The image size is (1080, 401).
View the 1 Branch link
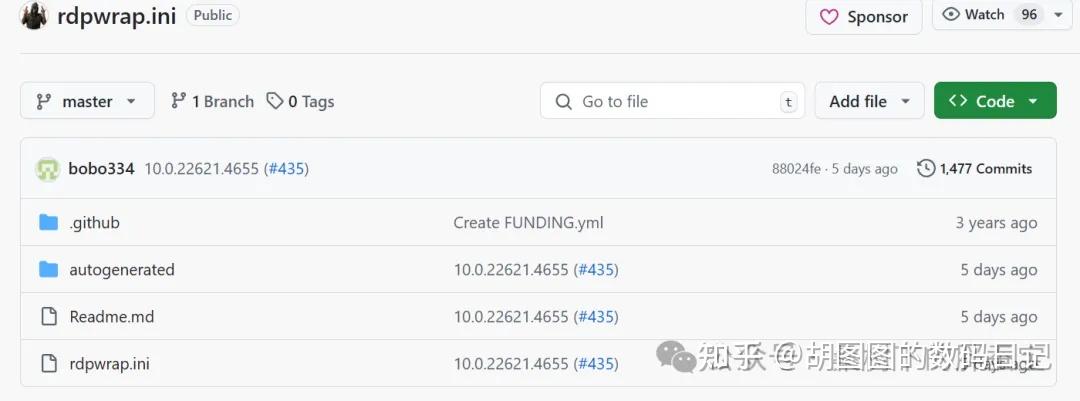pos(212,101)
